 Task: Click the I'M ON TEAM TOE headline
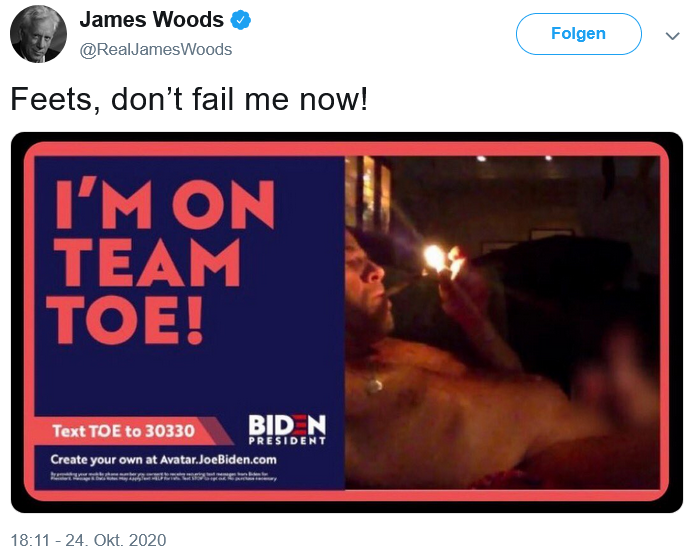point(160,260)
